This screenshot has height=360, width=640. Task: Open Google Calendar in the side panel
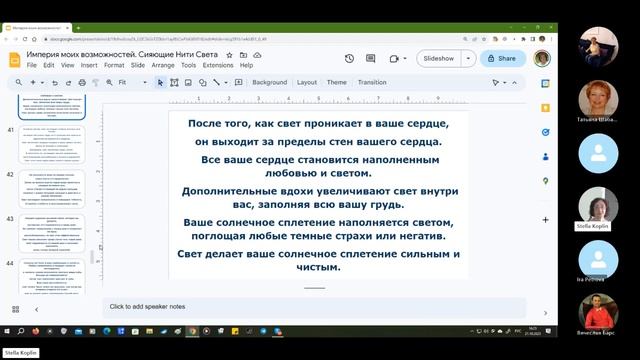point(545,84)
